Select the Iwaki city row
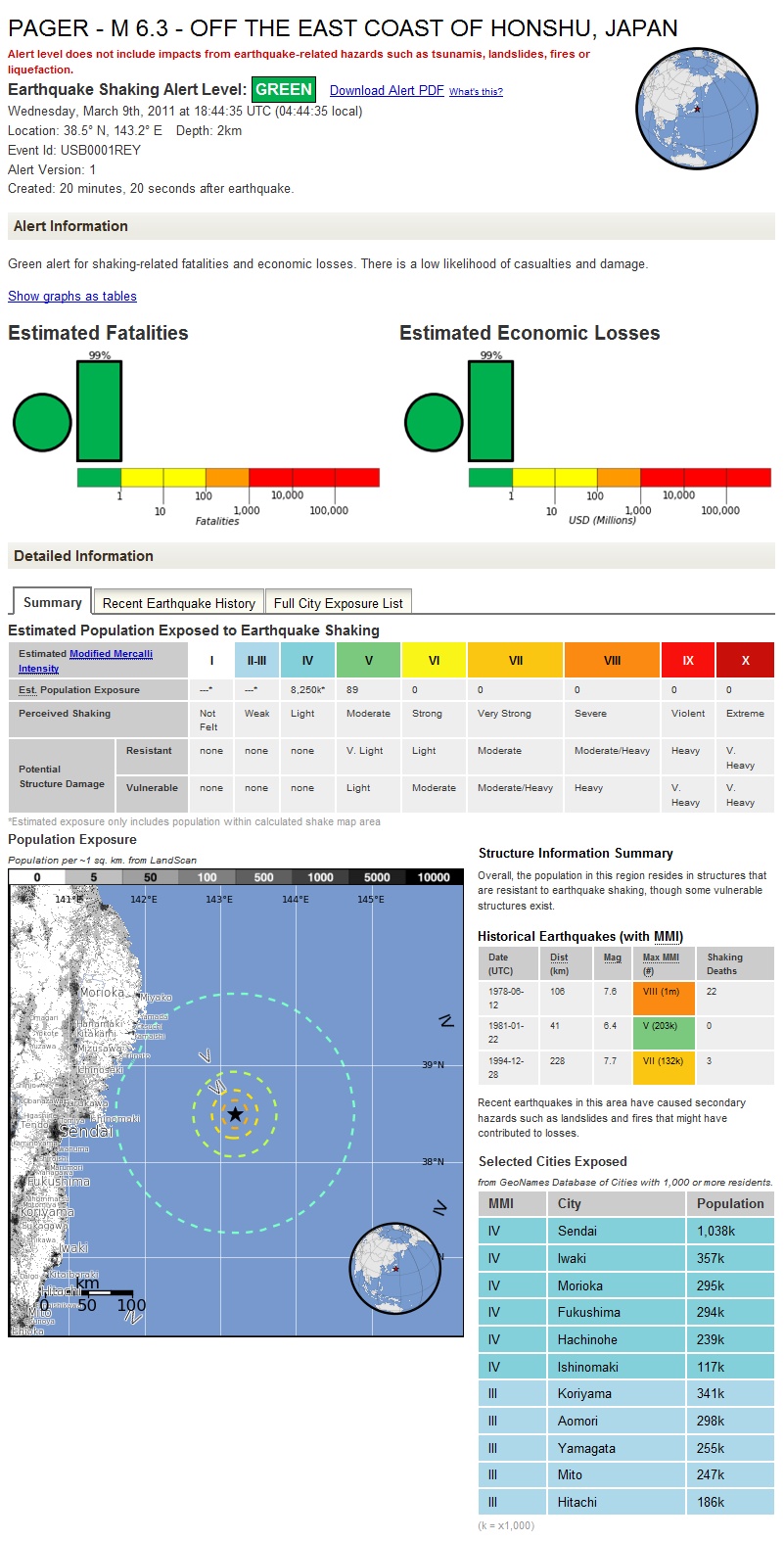This screenshot has height=1541, width=784. tap(626, 1258)
